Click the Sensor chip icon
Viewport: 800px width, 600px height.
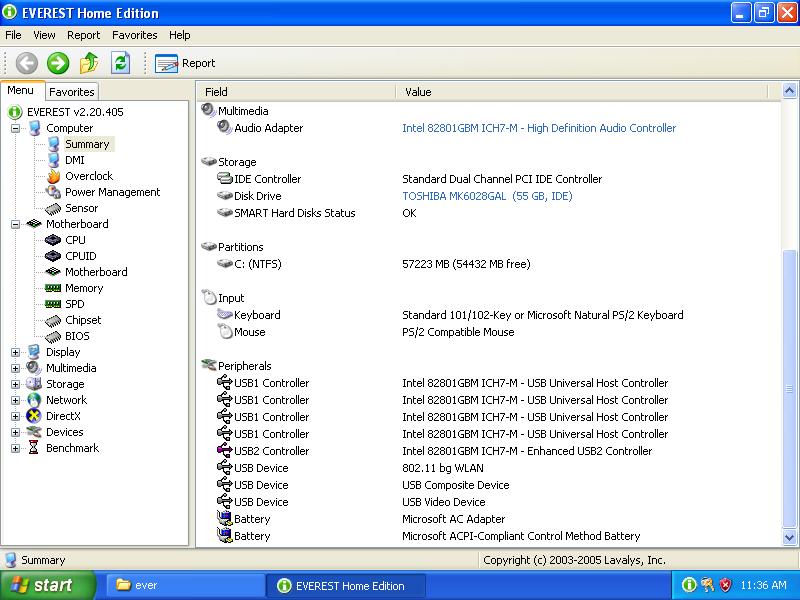pos(53,208)
